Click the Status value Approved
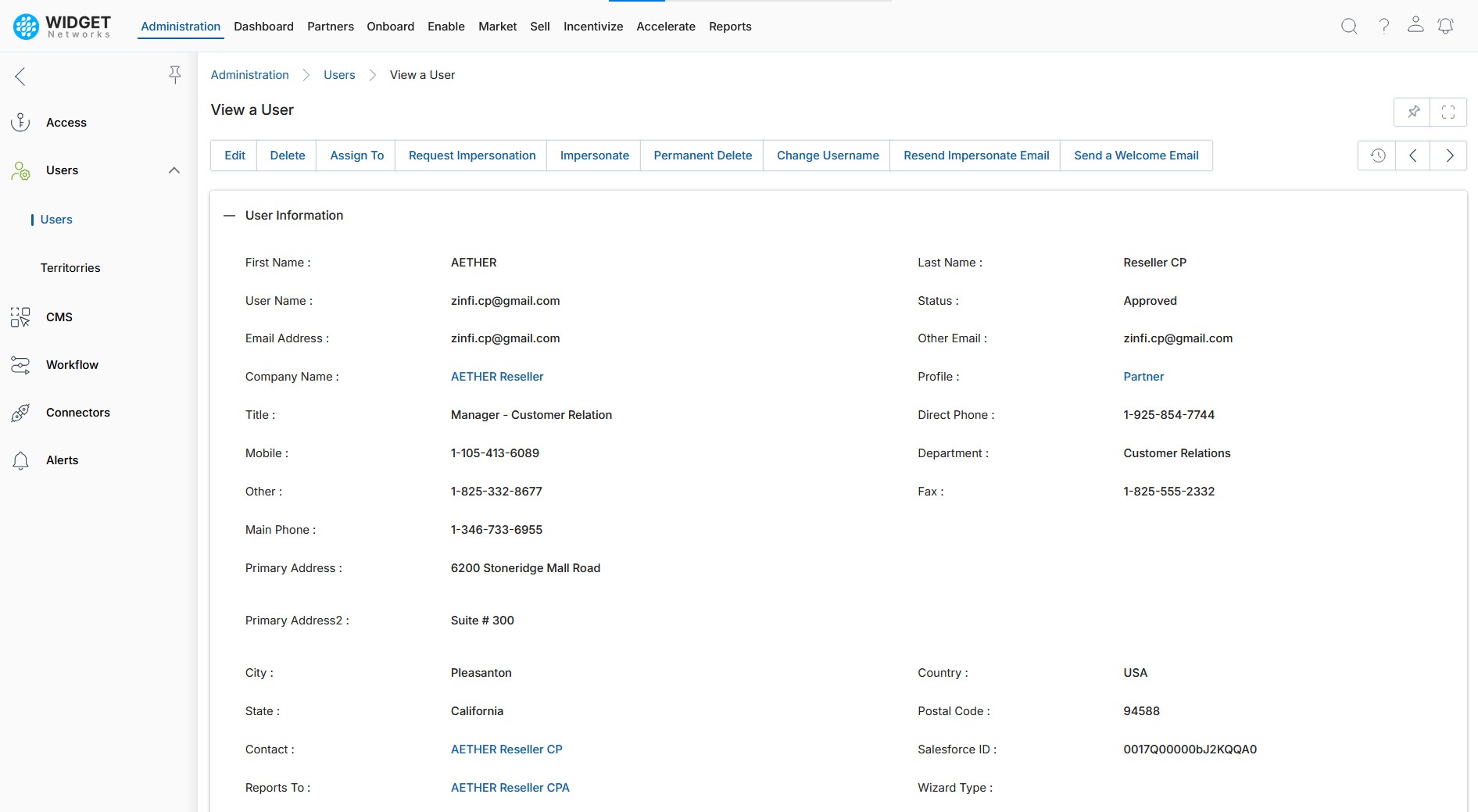The width and height of the screenshot is (1478, 812). pos(1150,301)
